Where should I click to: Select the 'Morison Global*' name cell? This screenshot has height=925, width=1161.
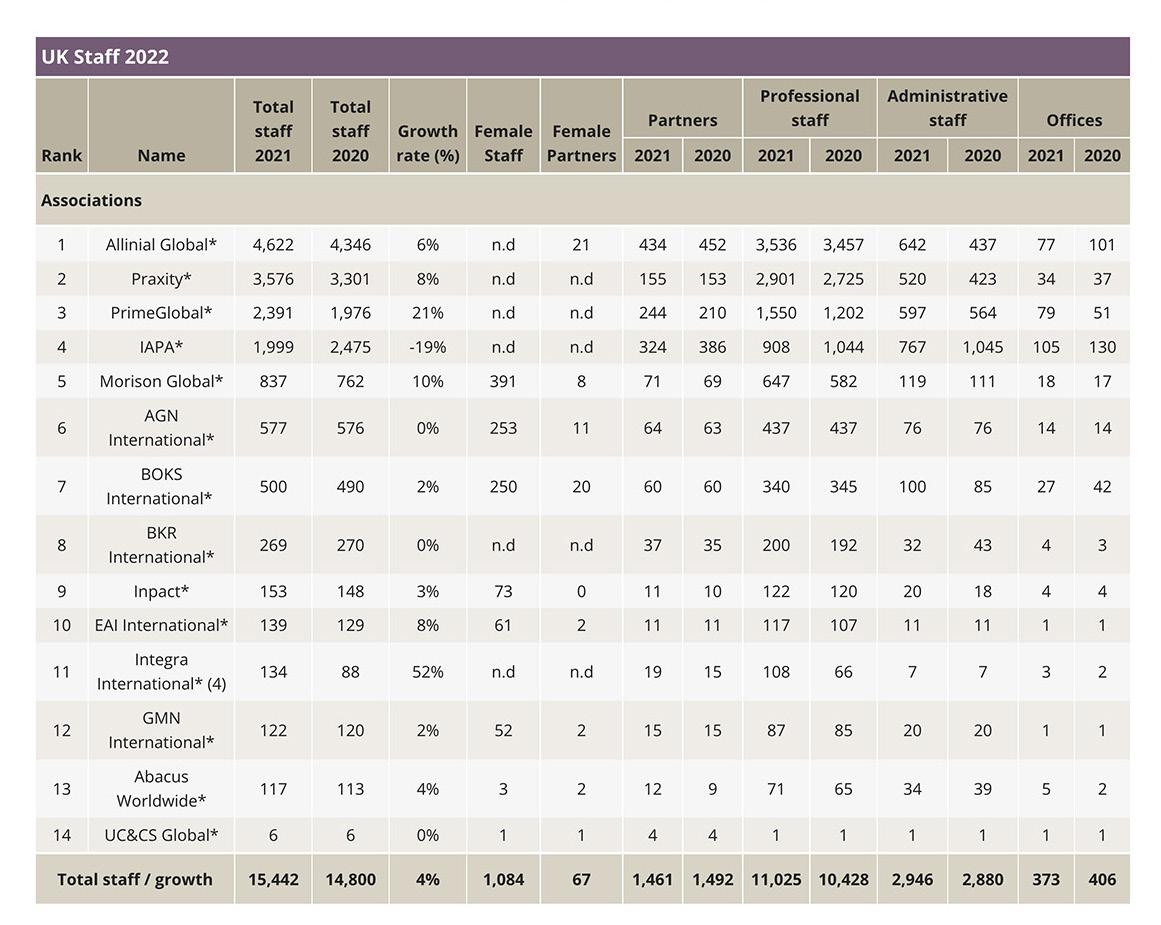click(x=161, y=381)
